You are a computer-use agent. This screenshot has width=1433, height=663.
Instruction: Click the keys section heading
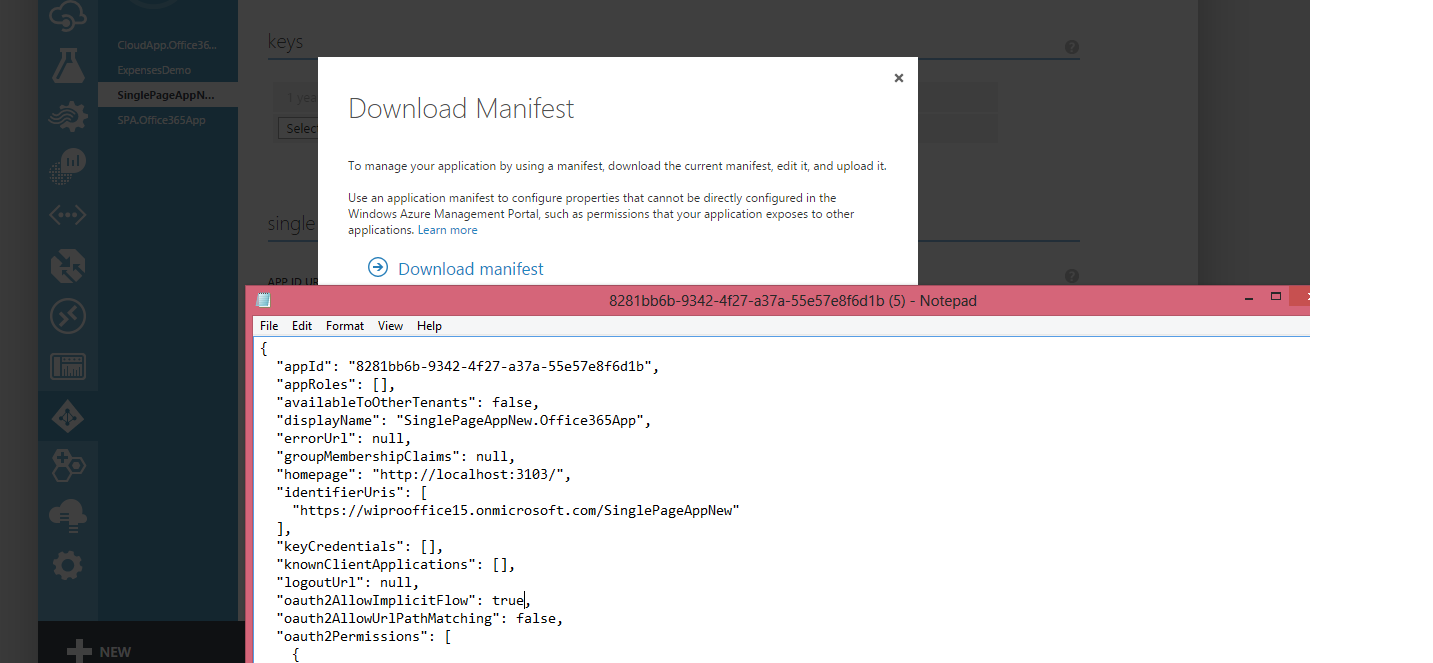[x=285, y=42]
